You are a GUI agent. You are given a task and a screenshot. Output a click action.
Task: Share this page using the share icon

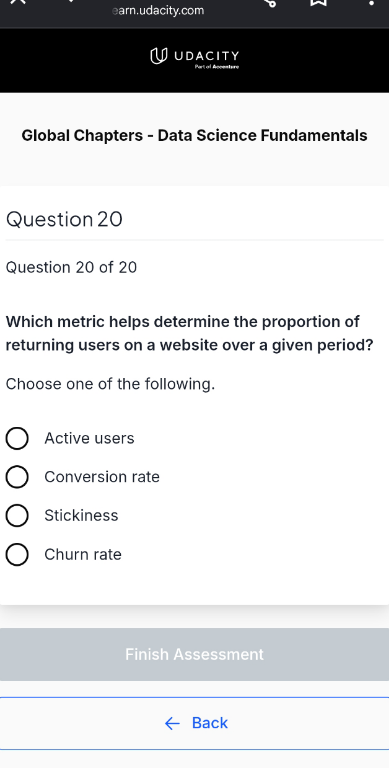(270, 3)
